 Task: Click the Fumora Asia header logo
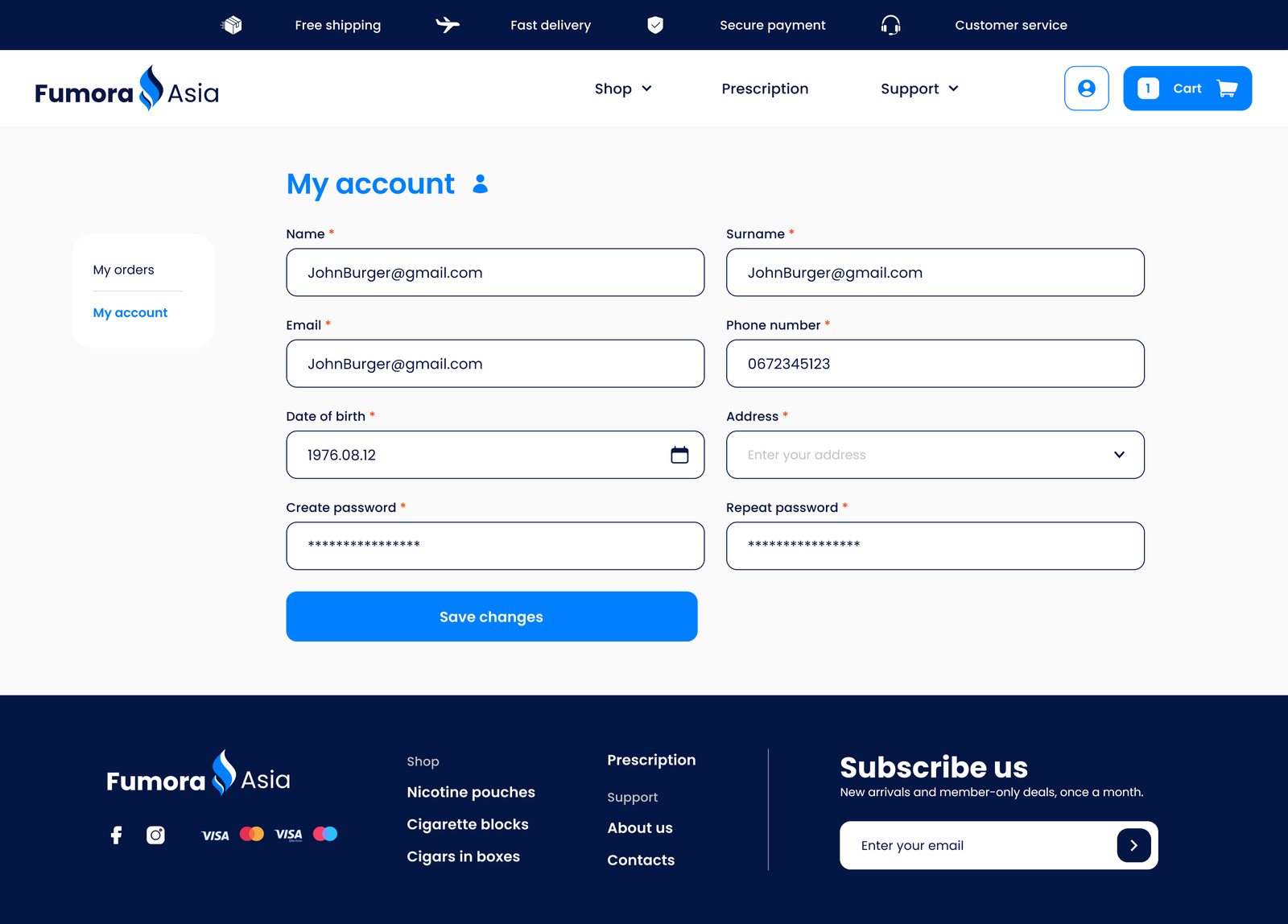[x=126, y=89]
